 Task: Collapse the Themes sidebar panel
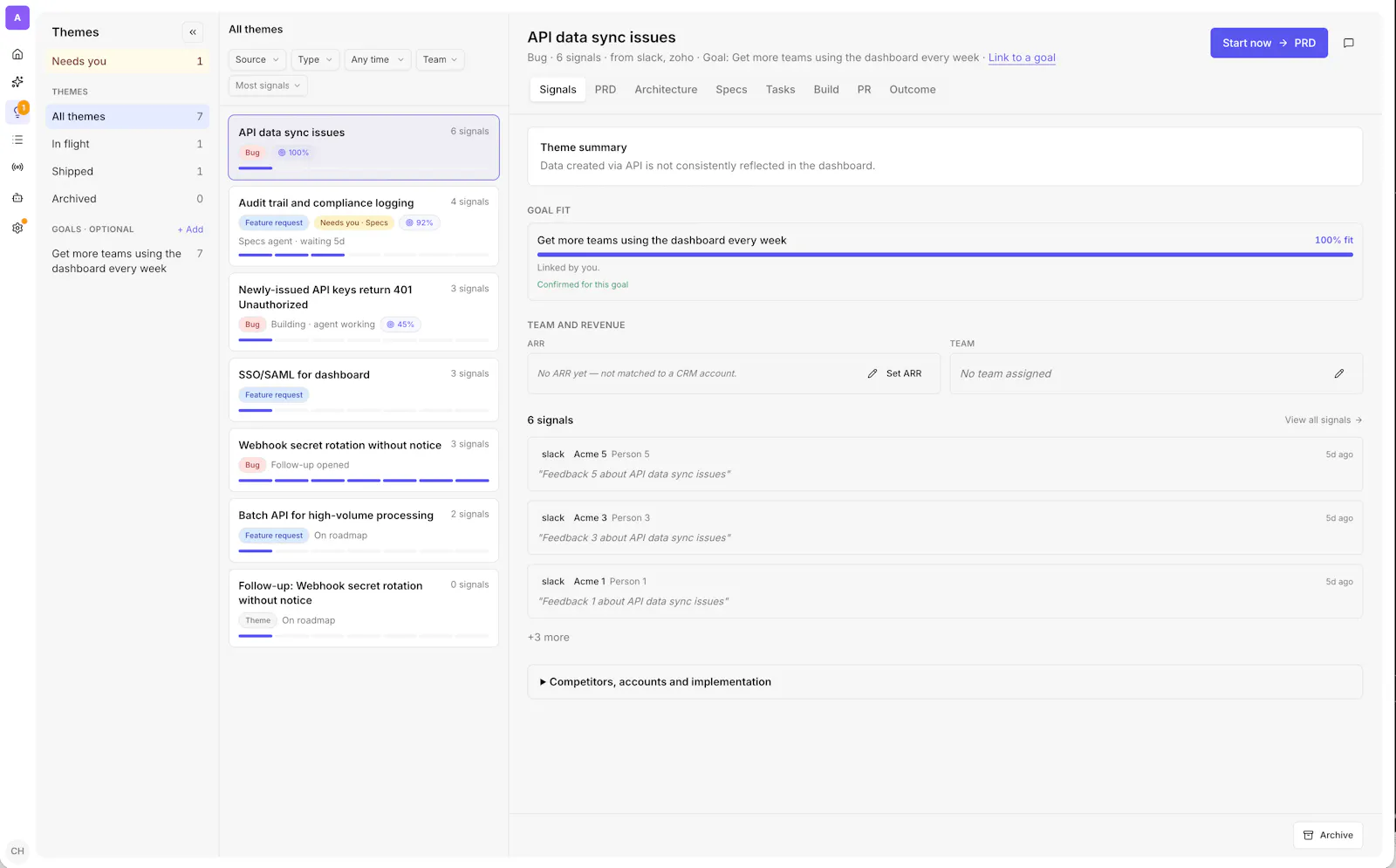pyautogui.click(x=193, y=32)
